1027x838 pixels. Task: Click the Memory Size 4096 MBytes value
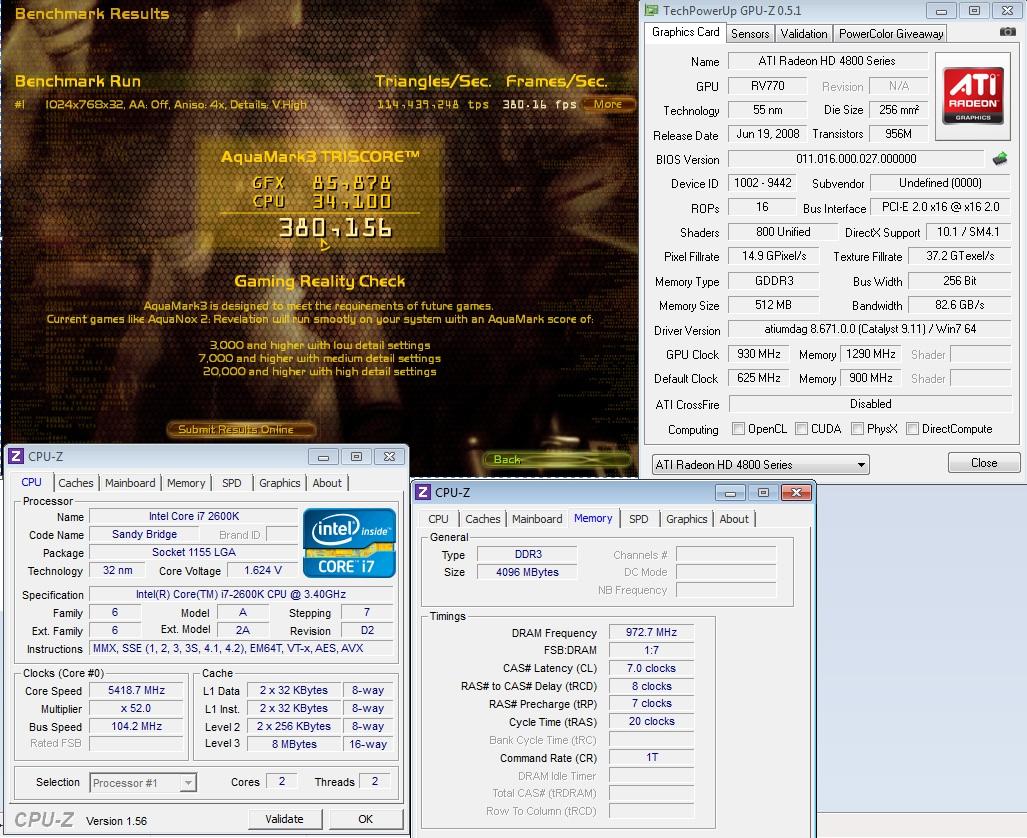point(527,572)
